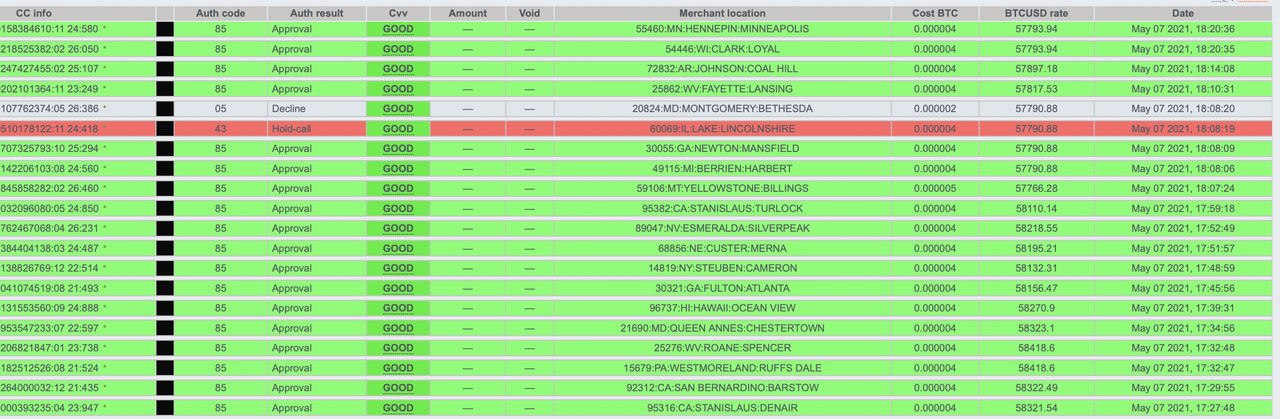Select BTCUSD rate 58270.9

1036,308
